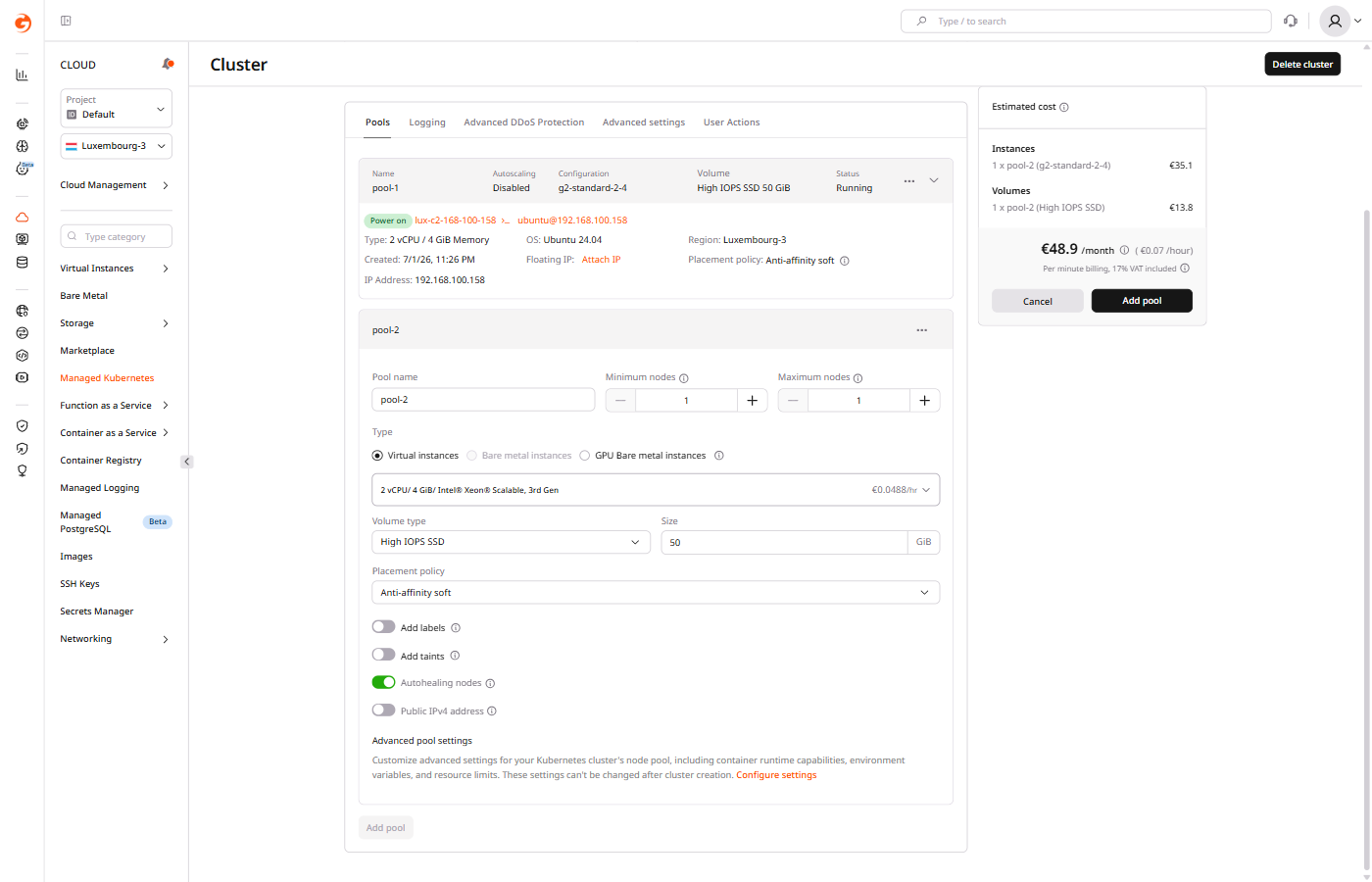The height and width of the screenshot is (882, 1372).
Task: Click the volume Size input field
Action: pyautogui.click(x=785, y=542)
